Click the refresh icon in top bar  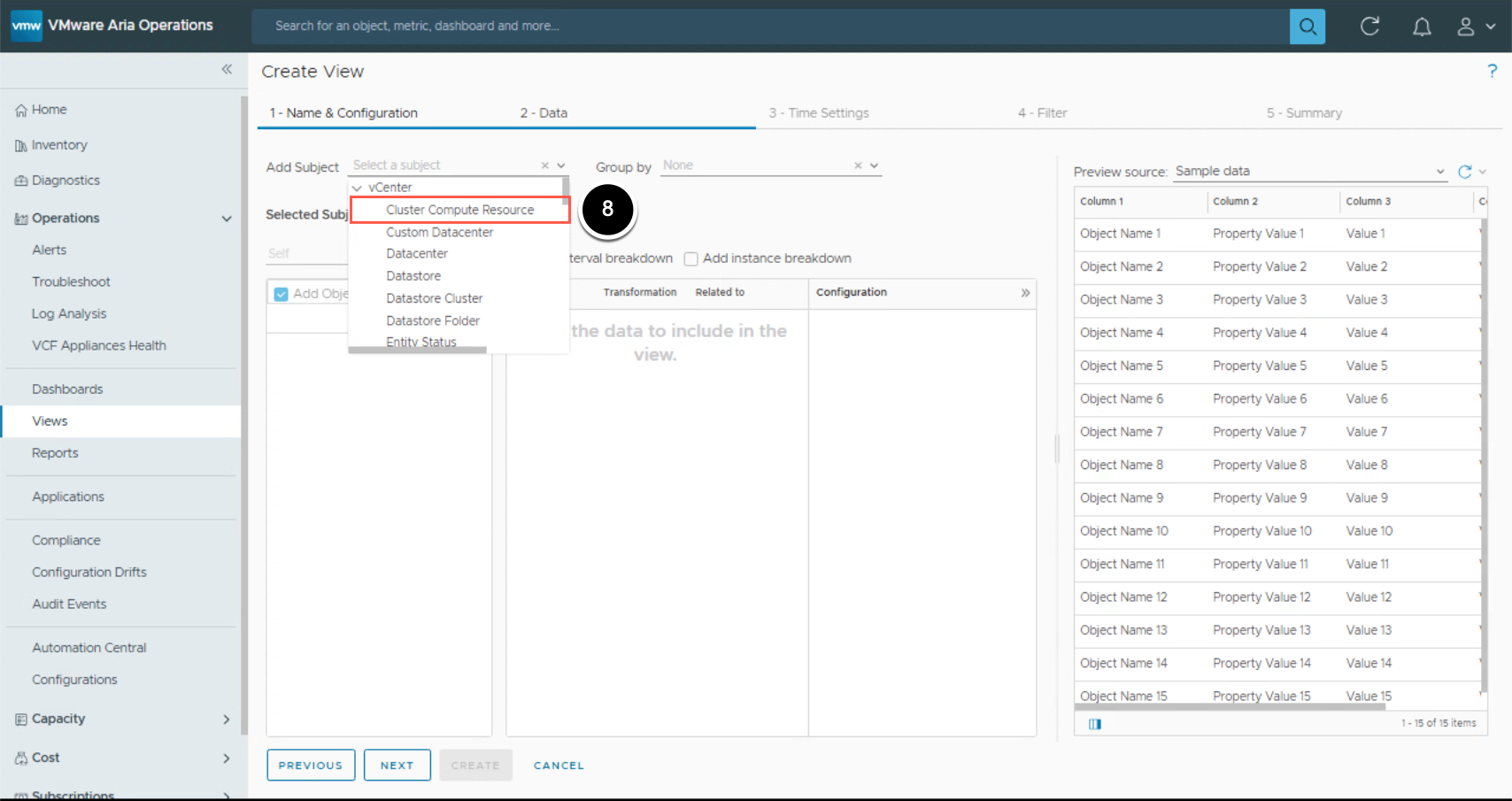coord(1369,27)
